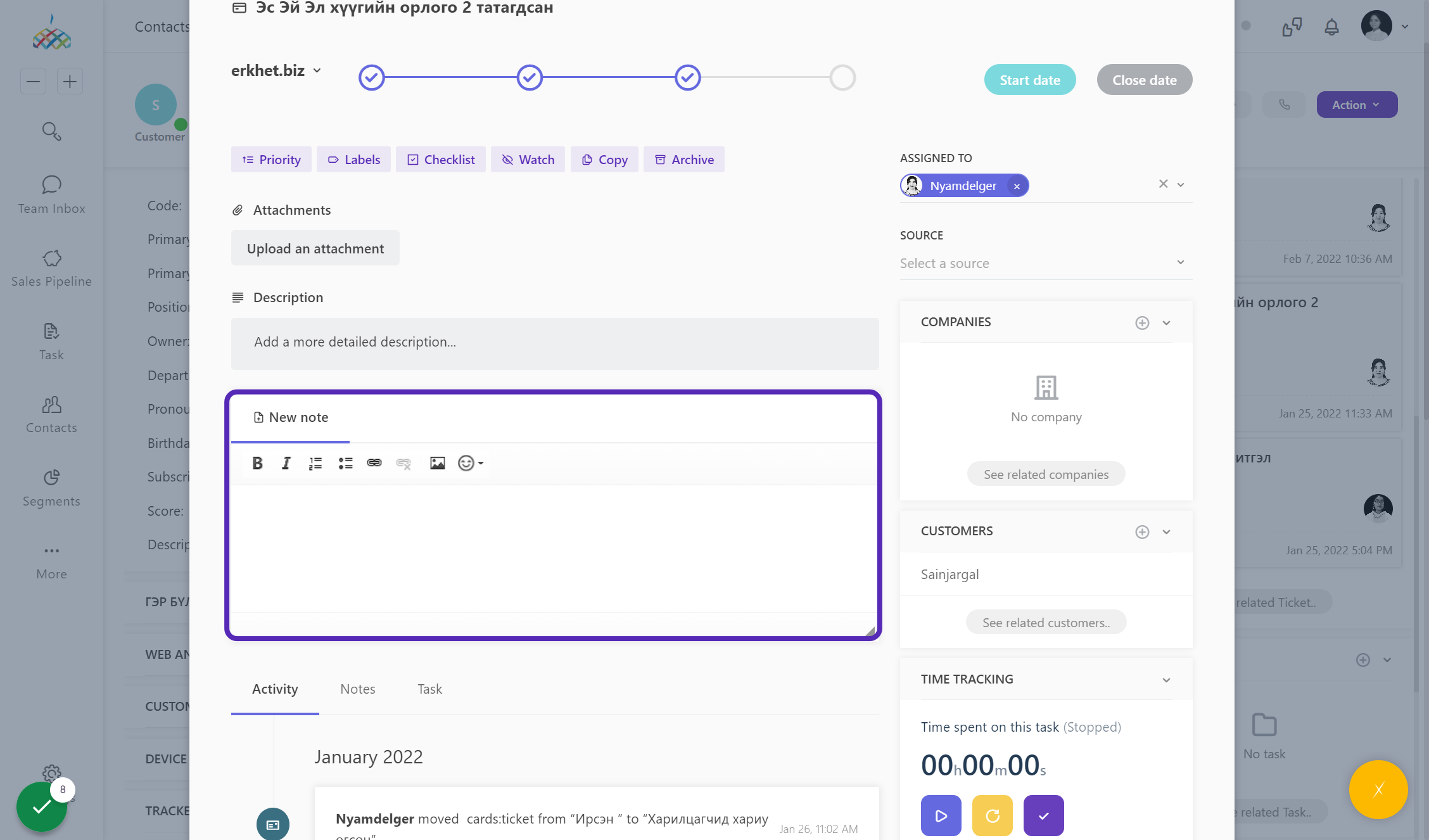The image size is (1429, 840).
Task: Click See related customers
Action: pos(1046,623)
